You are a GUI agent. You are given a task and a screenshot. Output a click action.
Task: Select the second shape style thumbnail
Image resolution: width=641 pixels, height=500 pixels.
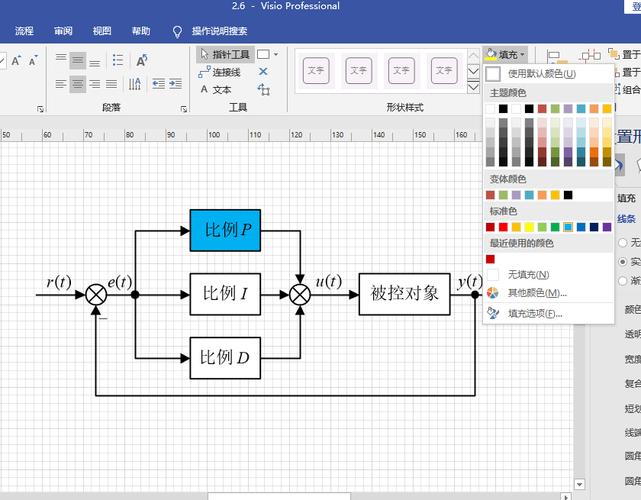pos(359,71)
